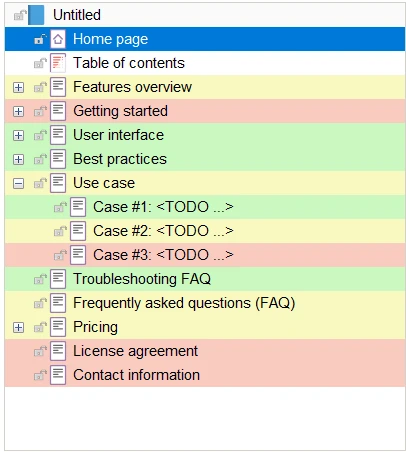This screenshot has height=452, width=406.
Task: Click the Table of contents red list icon
Action: [58, 63]
